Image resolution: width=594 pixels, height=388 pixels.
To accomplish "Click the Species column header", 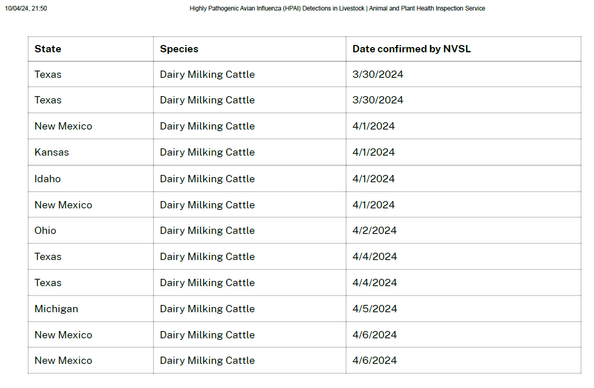I will 250,49.
